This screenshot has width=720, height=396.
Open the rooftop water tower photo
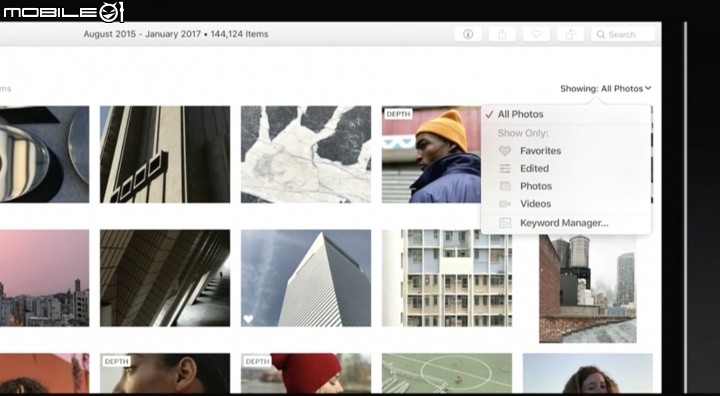point(588,289)
